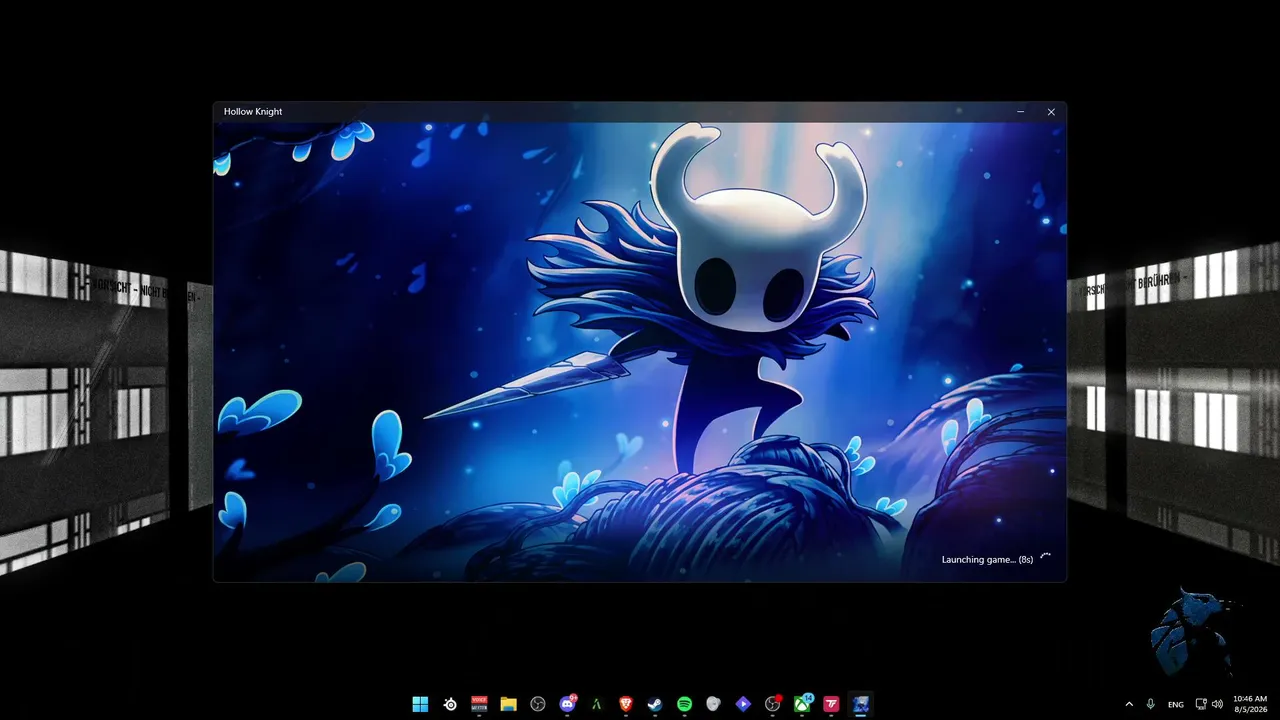Image resolution: width=1280 pixels, height=720 pixels.
Task: Open the clock showing 10:46 AM
Action: tap(1250, 704)
